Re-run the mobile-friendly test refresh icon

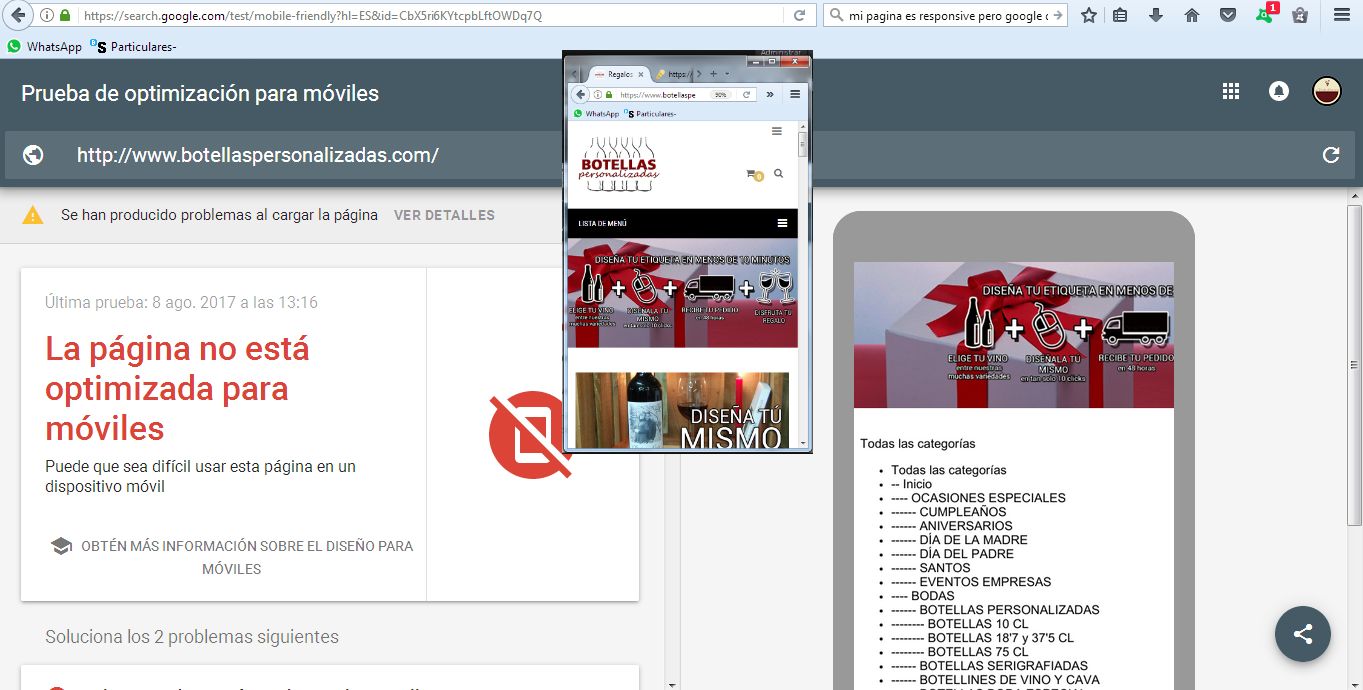pyautogui.click(x=1331, y=155)
